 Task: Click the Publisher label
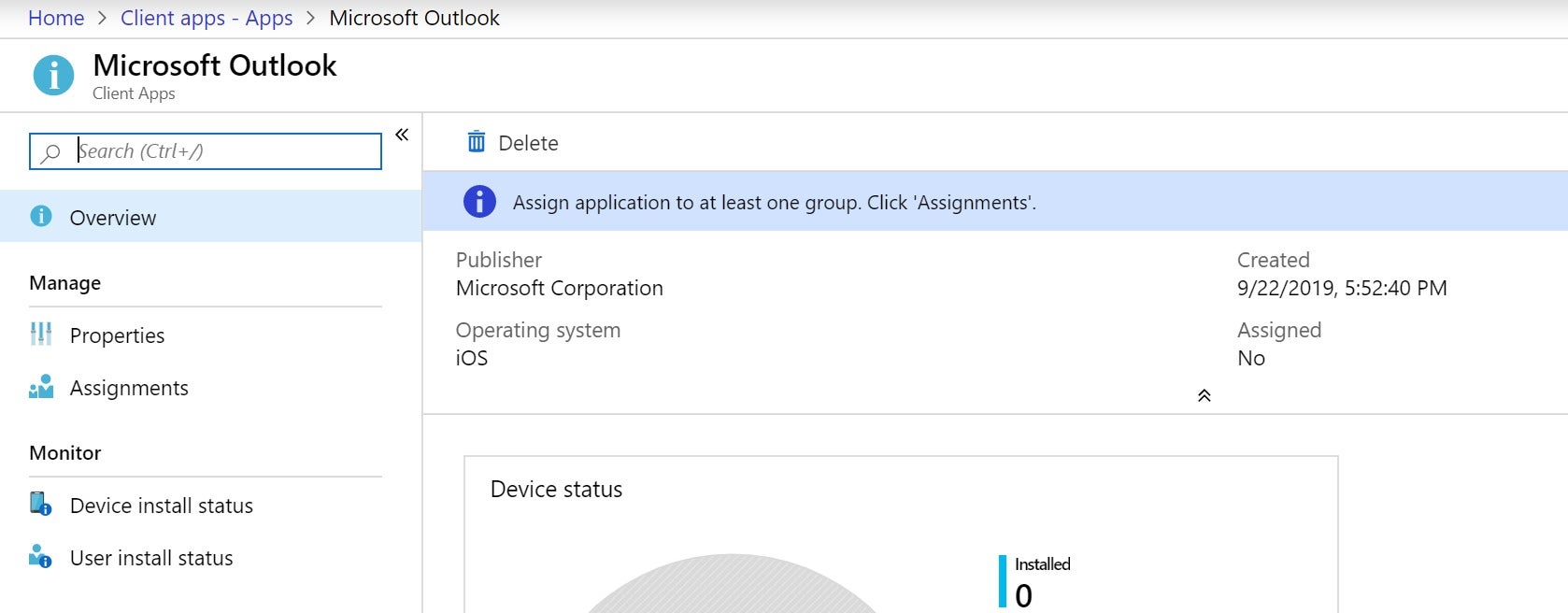coord(499,260)
